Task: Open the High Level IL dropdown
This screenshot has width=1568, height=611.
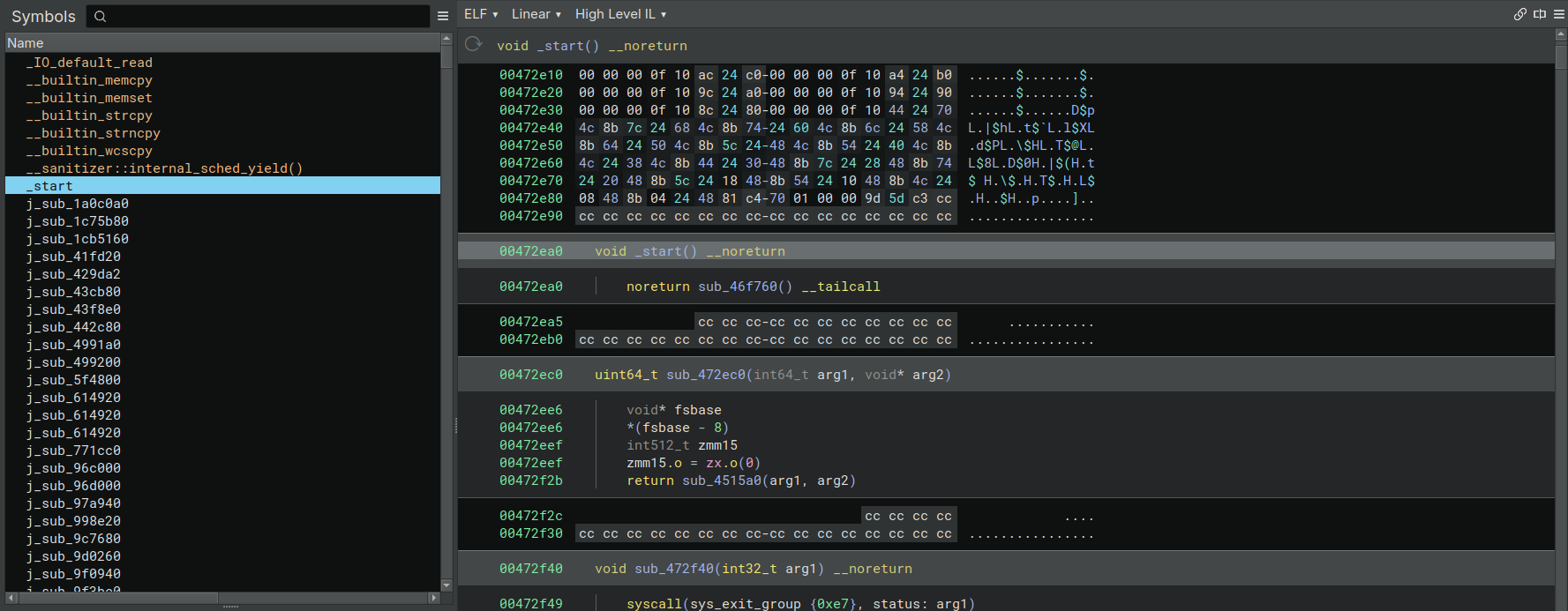Action: [x=620, y=14]
